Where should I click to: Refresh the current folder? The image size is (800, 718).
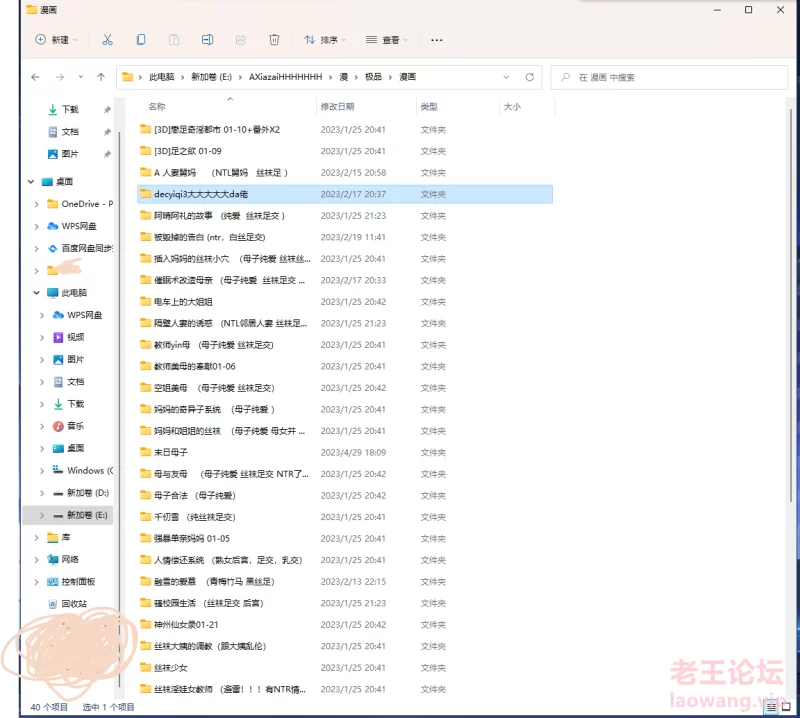(530, 77)
